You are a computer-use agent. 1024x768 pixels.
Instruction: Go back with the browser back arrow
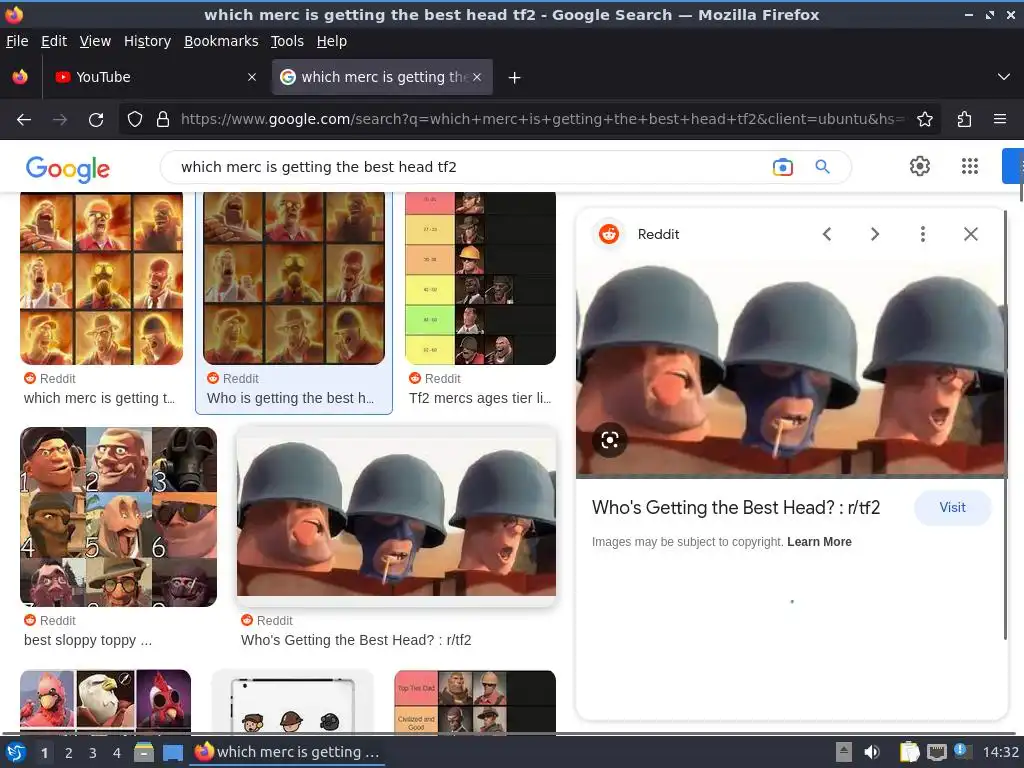24,120
